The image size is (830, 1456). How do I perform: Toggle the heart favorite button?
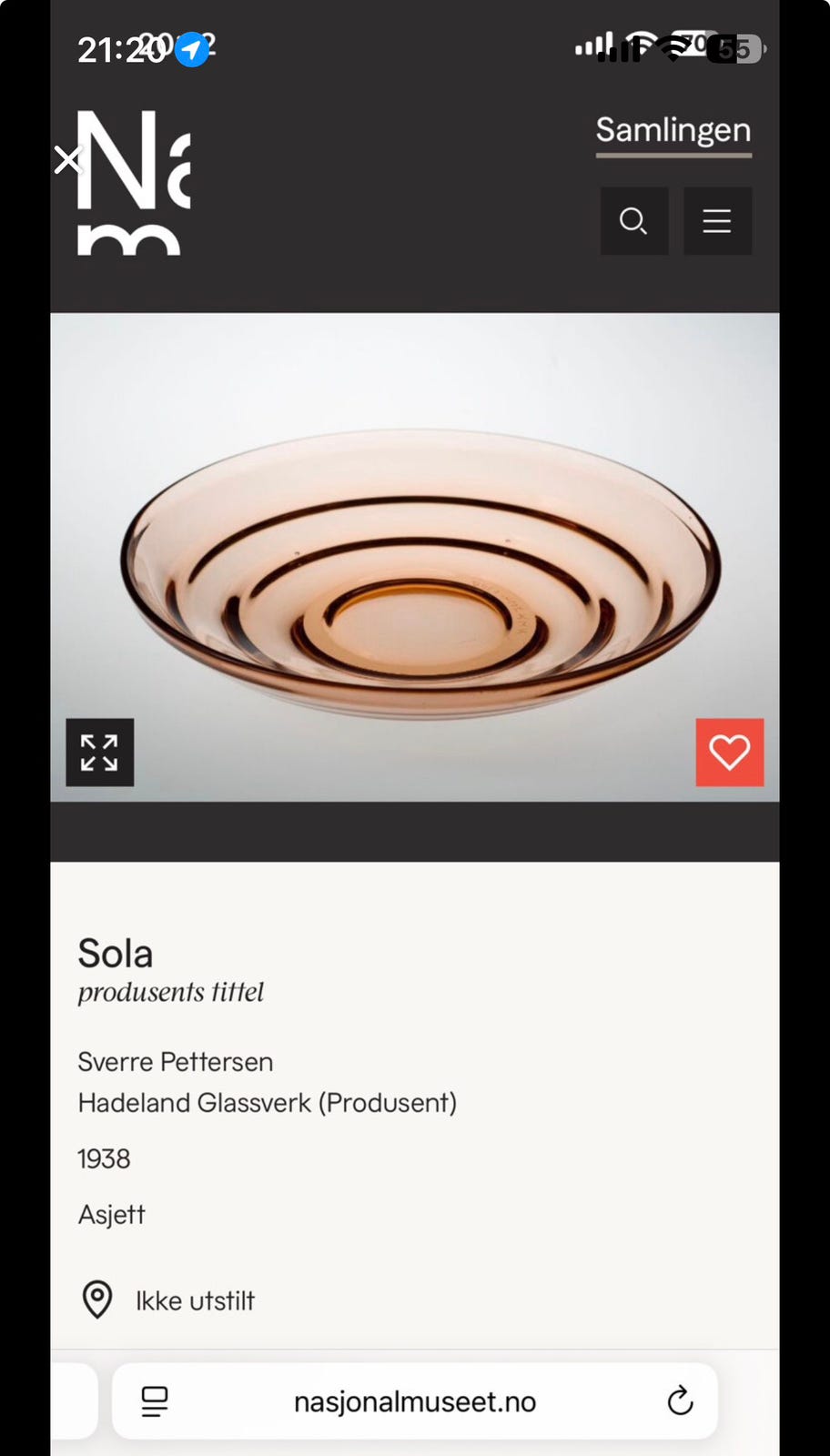pos(729,753)
